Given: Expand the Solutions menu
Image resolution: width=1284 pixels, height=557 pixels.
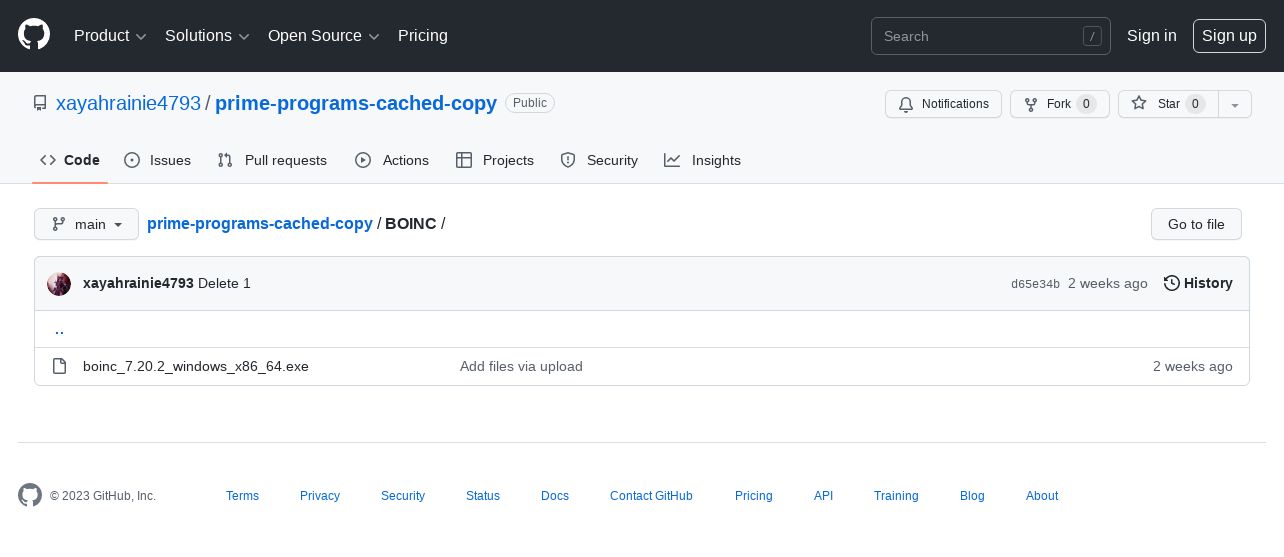Looking at the screenshot, I should click(x=207, y=36).
